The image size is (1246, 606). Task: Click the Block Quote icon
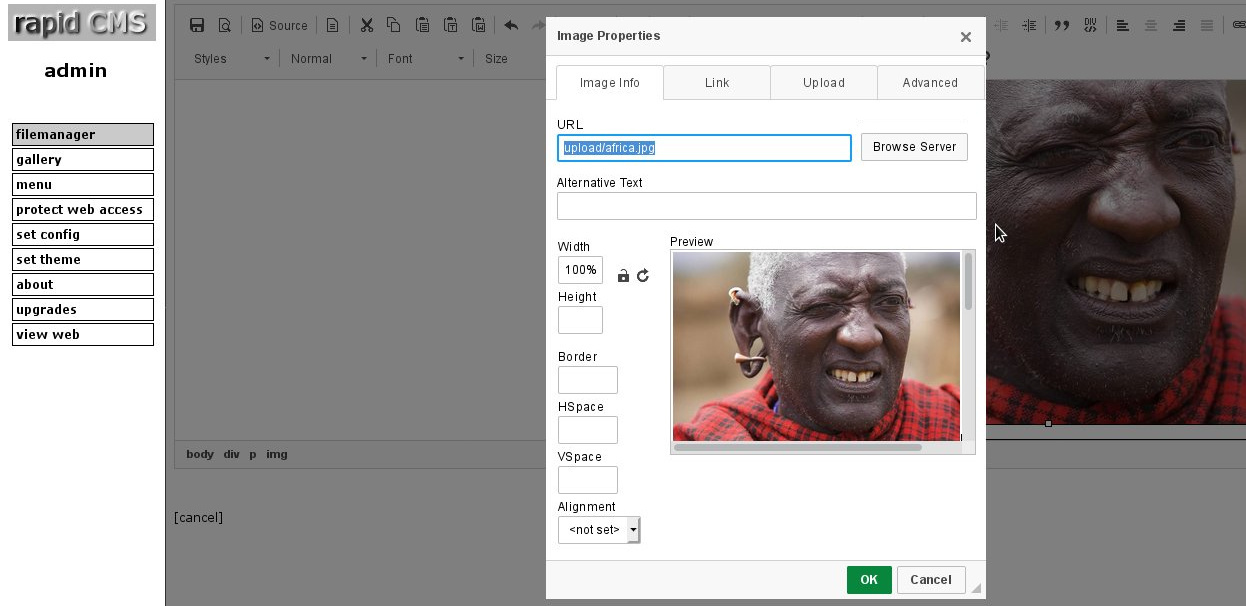tap(1062, 26)
